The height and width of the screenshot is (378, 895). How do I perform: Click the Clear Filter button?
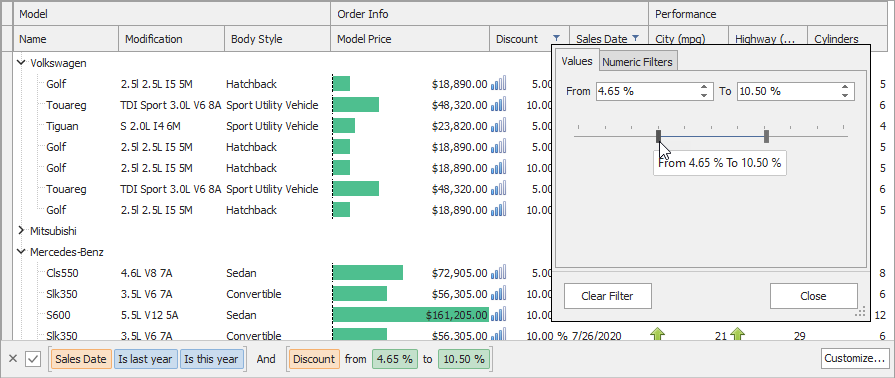(x=607, y=296)
